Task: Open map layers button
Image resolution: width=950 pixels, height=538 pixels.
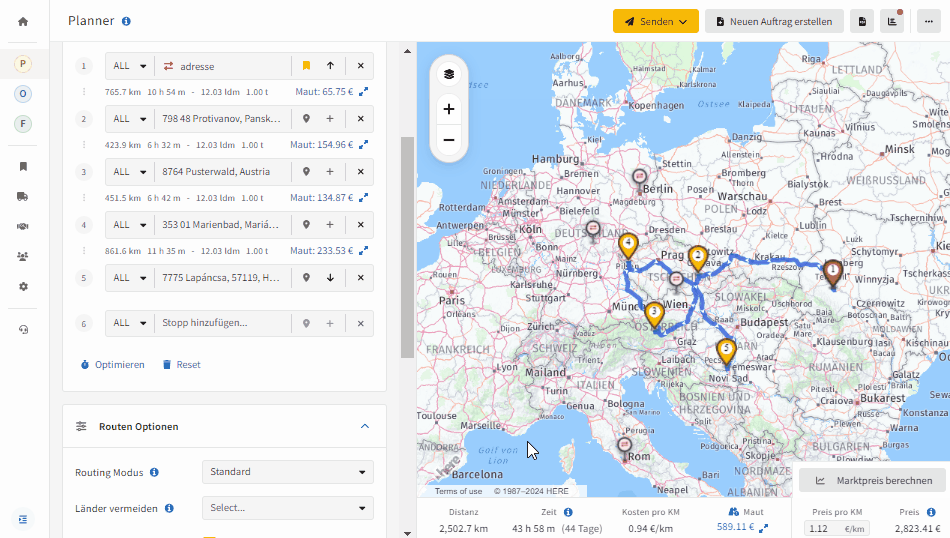Action: [449, 74]
